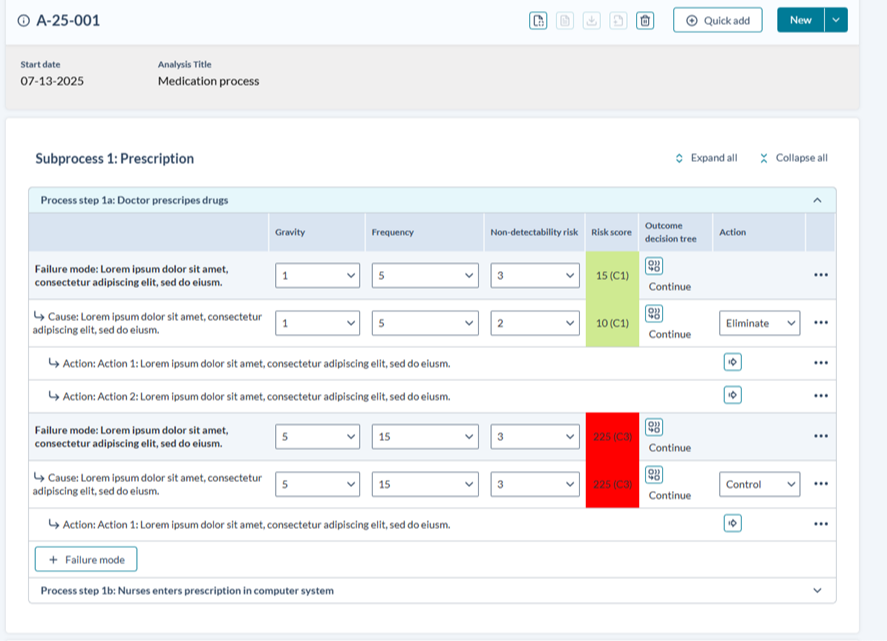Collapse Process step 1a Doctor prescripes drugs
The height and width of the screenshot is (641, 887).
[817, 200]
